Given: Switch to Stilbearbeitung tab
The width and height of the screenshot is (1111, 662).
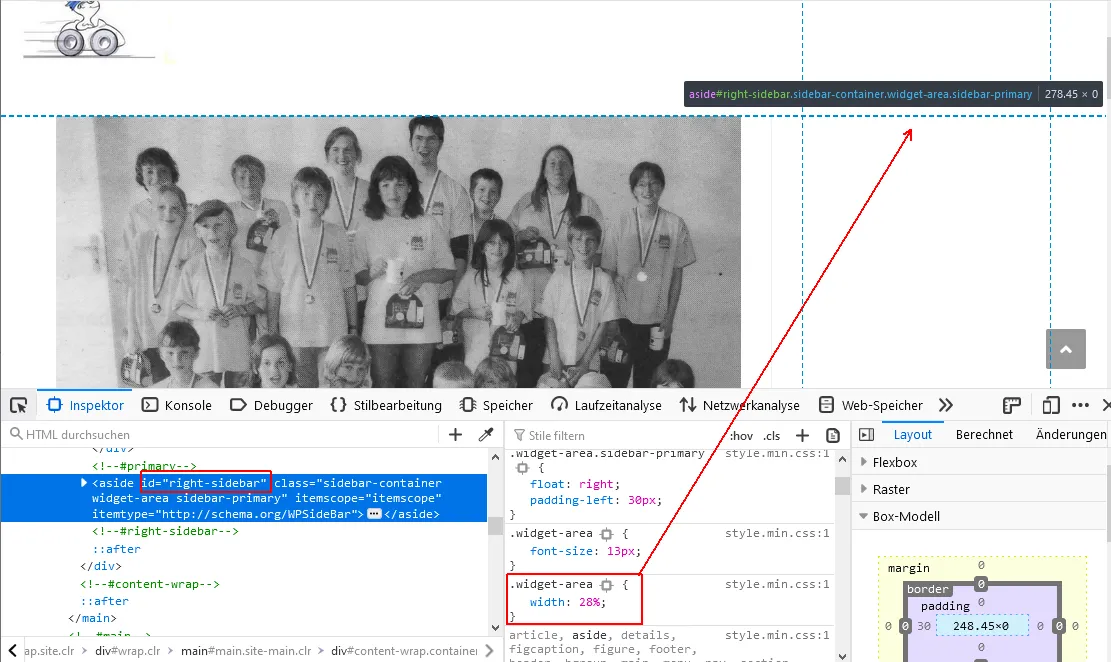Looking at the screenshot, I should tap(386, 405).
